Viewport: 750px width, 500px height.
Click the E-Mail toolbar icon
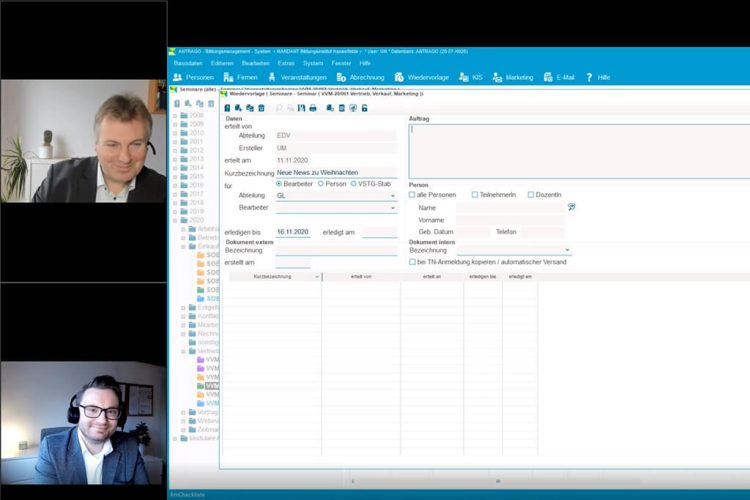coord(558,77)
